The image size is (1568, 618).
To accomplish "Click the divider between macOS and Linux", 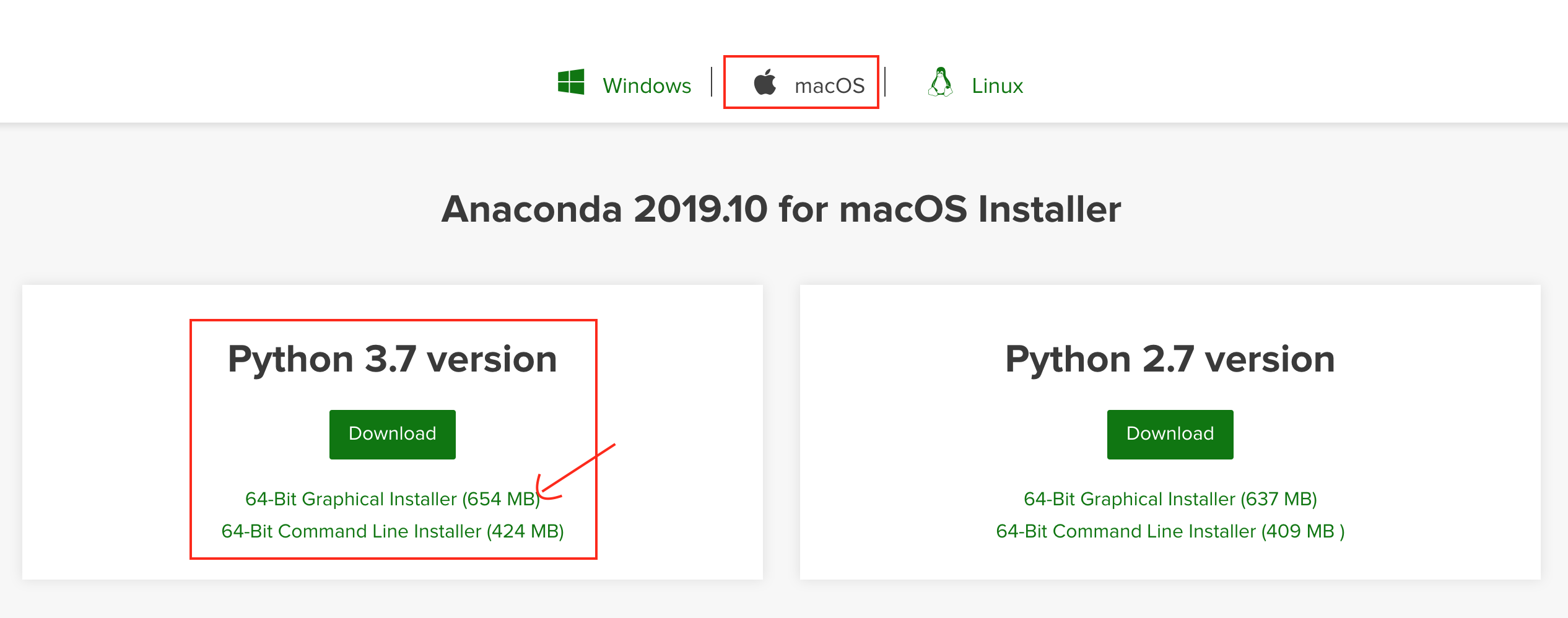I will coord(886,82).
